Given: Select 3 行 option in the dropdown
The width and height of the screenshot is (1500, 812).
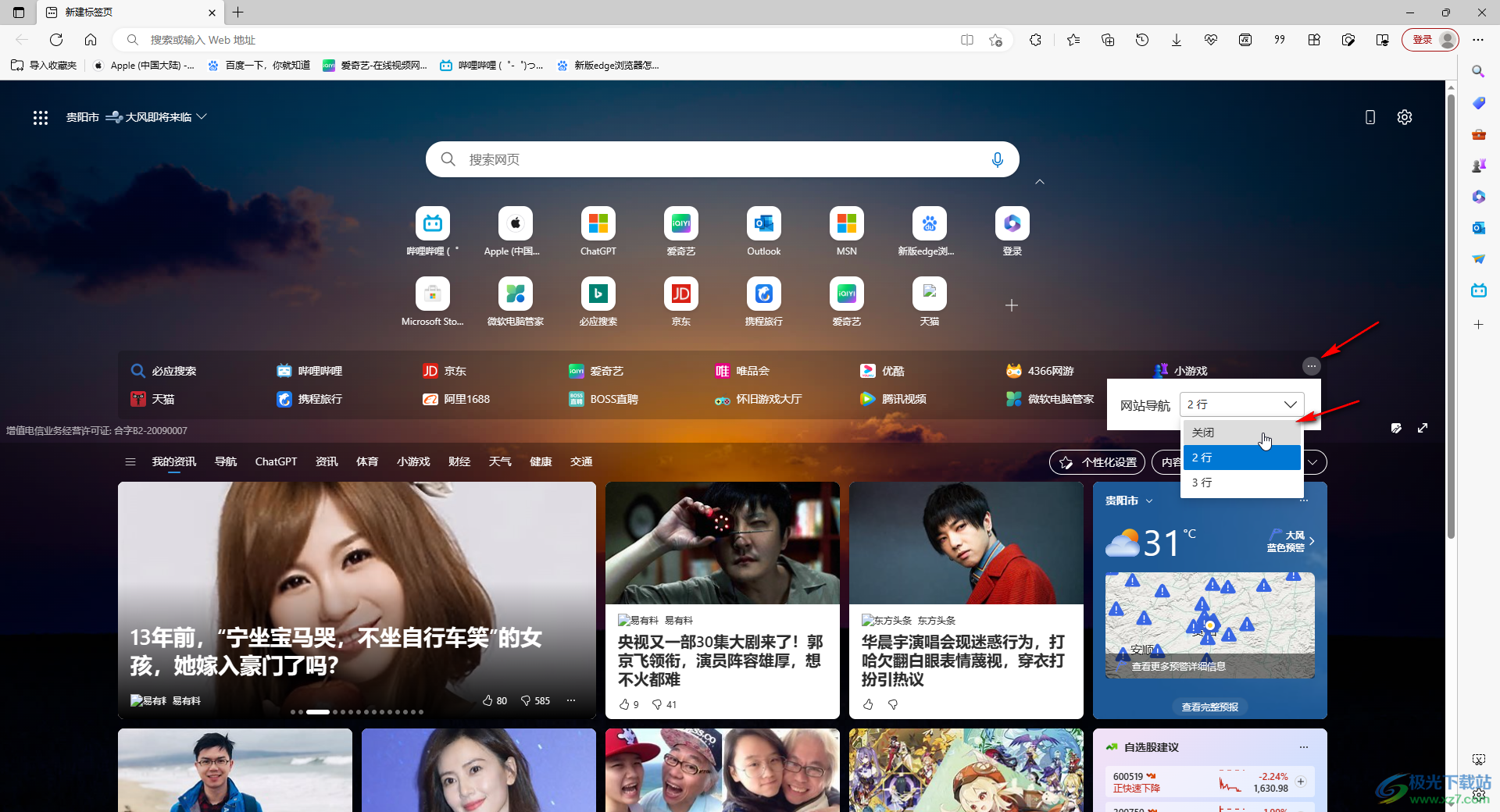Looking at the screenshot, I should pos(1242,483).
